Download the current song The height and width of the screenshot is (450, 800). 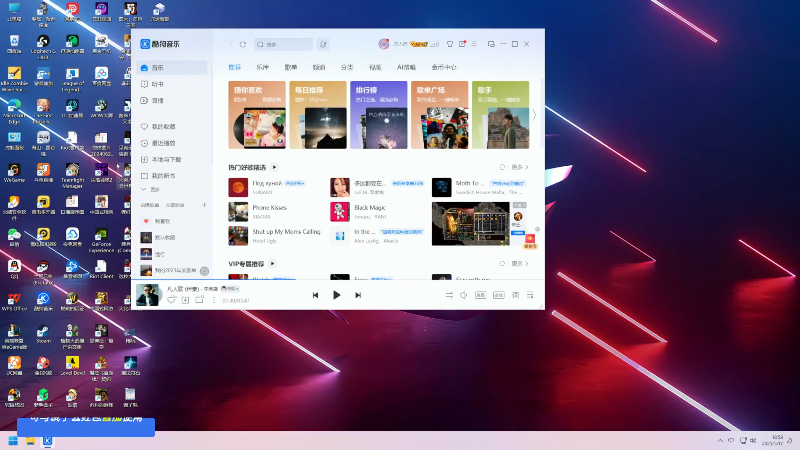(x=185, y=300)
